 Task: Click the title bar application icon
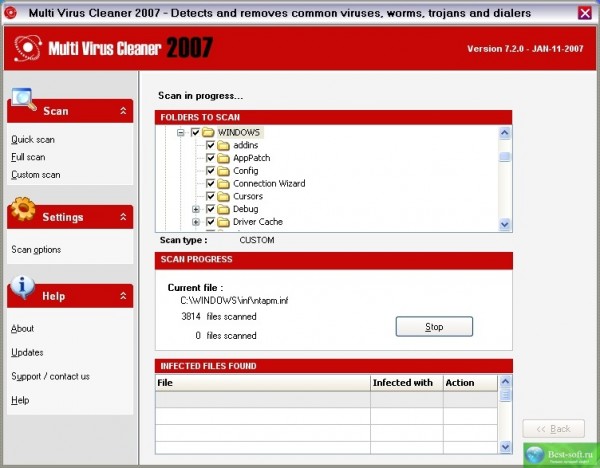pyautogui.click(x=10, y=13)
